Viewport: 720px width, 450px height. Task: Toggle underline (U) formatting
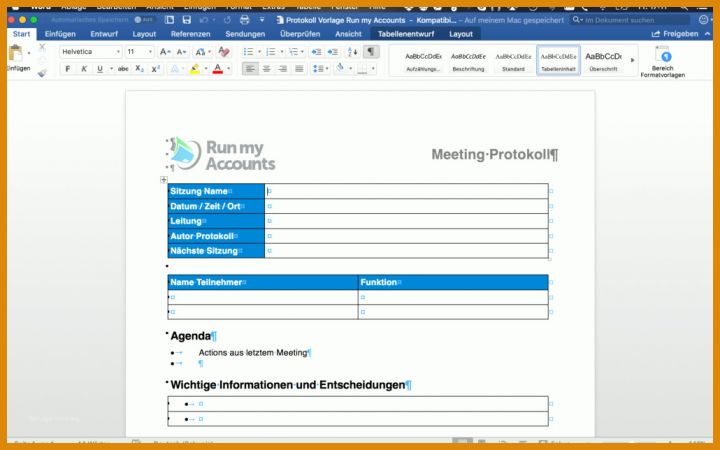(100, 69)
